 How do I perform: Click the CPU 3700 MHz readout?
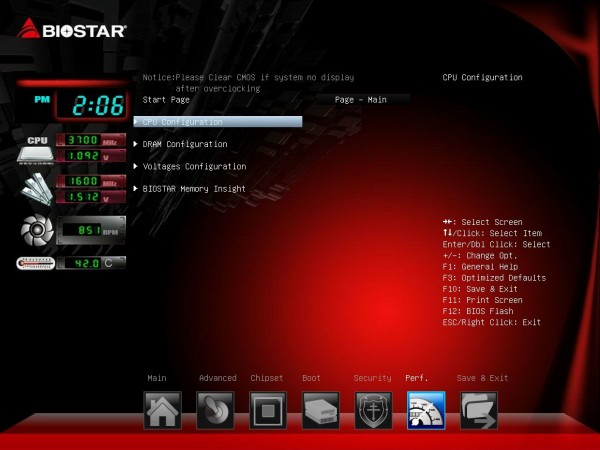91,140
